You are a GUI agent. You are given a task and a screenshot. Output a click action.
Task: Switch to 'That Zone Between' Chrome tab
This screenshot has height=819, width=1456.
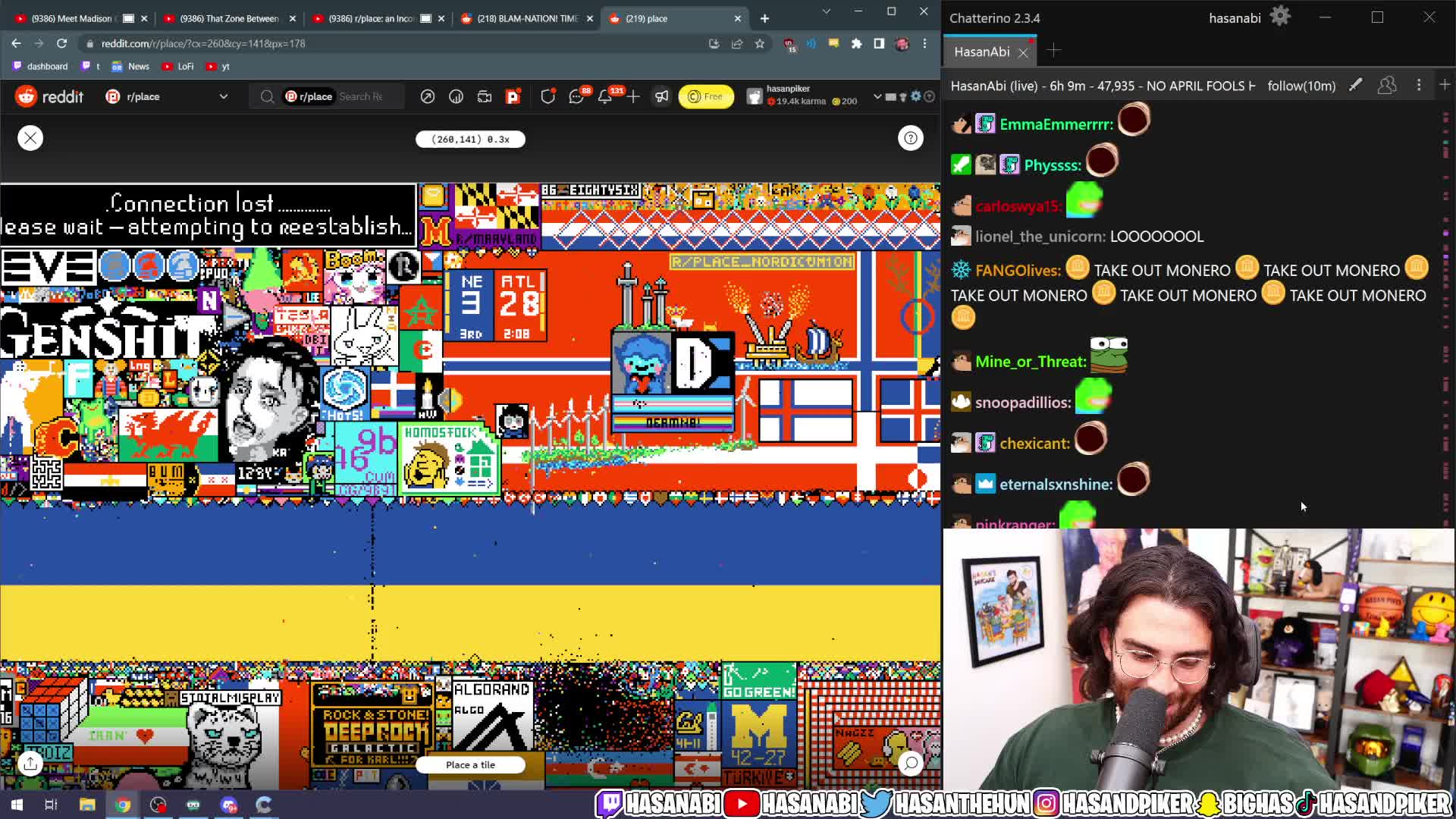(229, 18)
